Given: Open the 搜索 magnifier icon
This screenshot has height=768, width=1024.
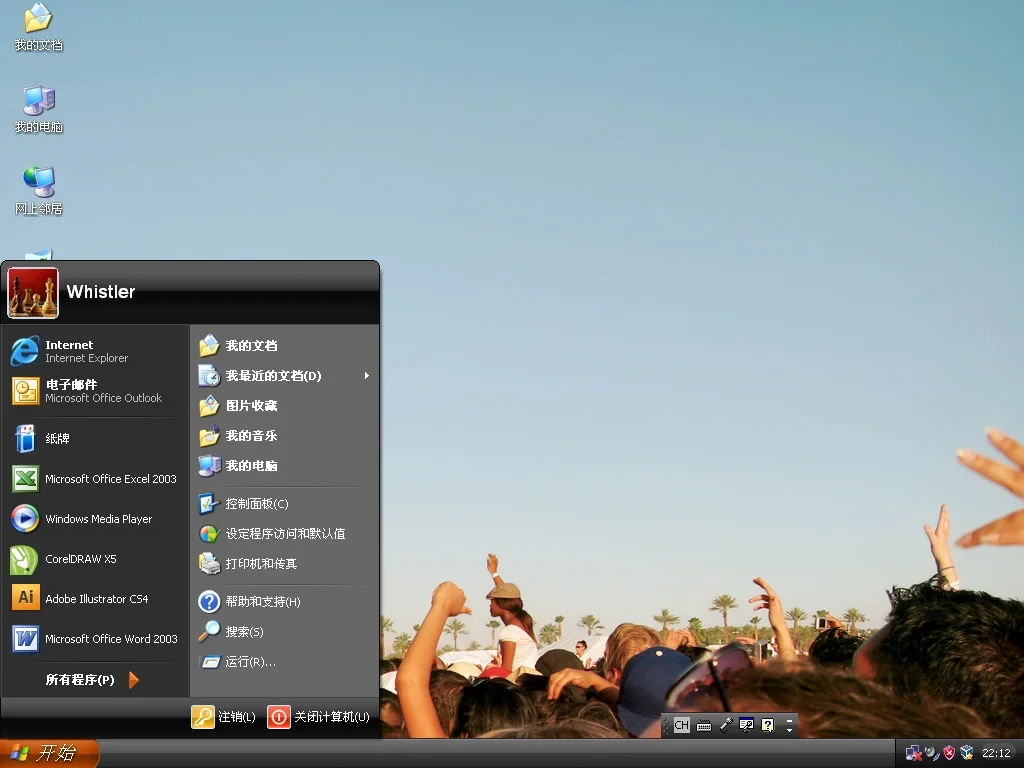Looking at the screenshot, I should [x=209, y=632].
